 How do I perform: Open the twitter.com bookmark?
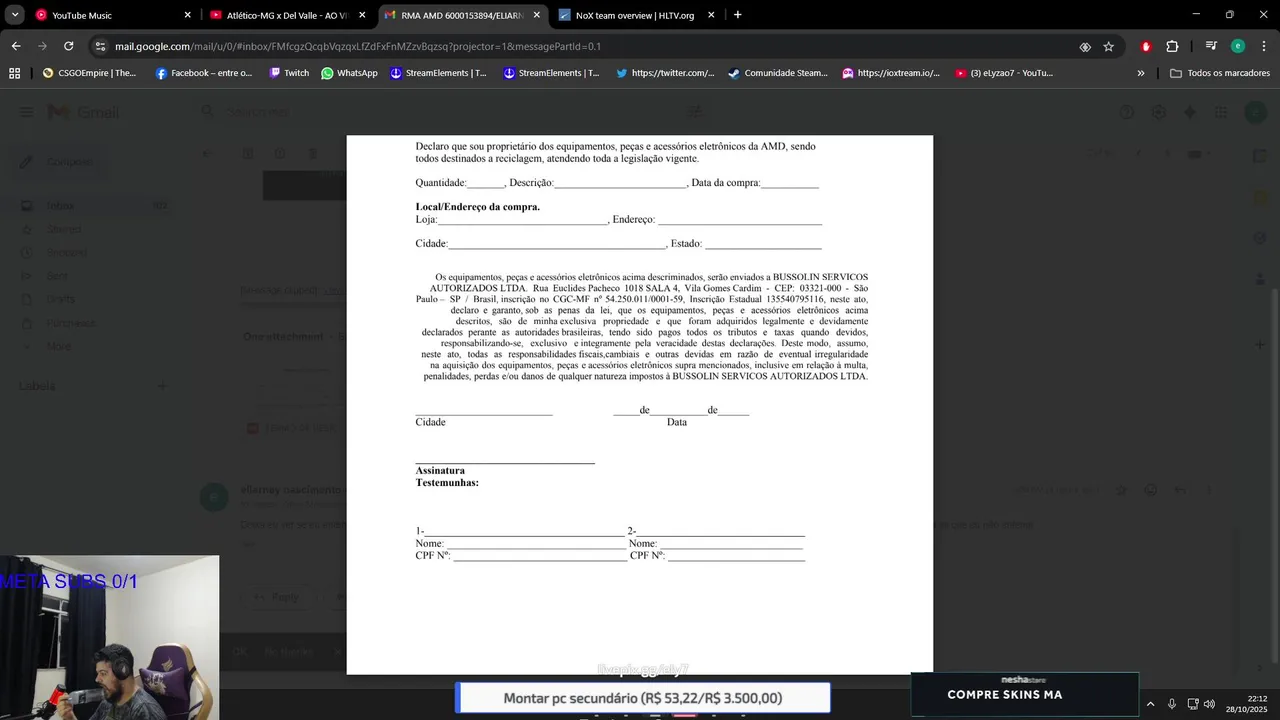665,73
